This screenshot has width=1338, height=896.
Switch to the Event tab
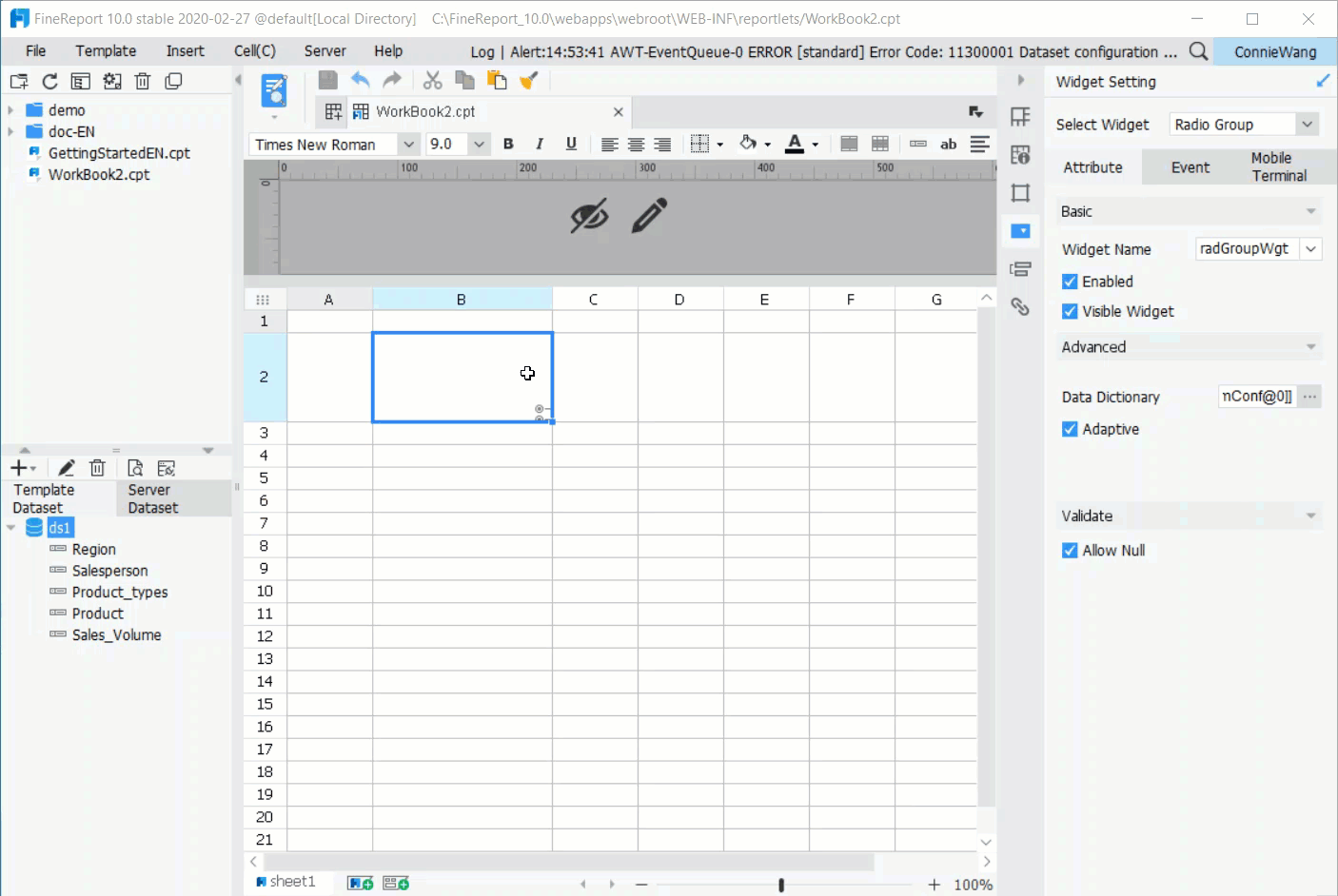click(1190, 167)
